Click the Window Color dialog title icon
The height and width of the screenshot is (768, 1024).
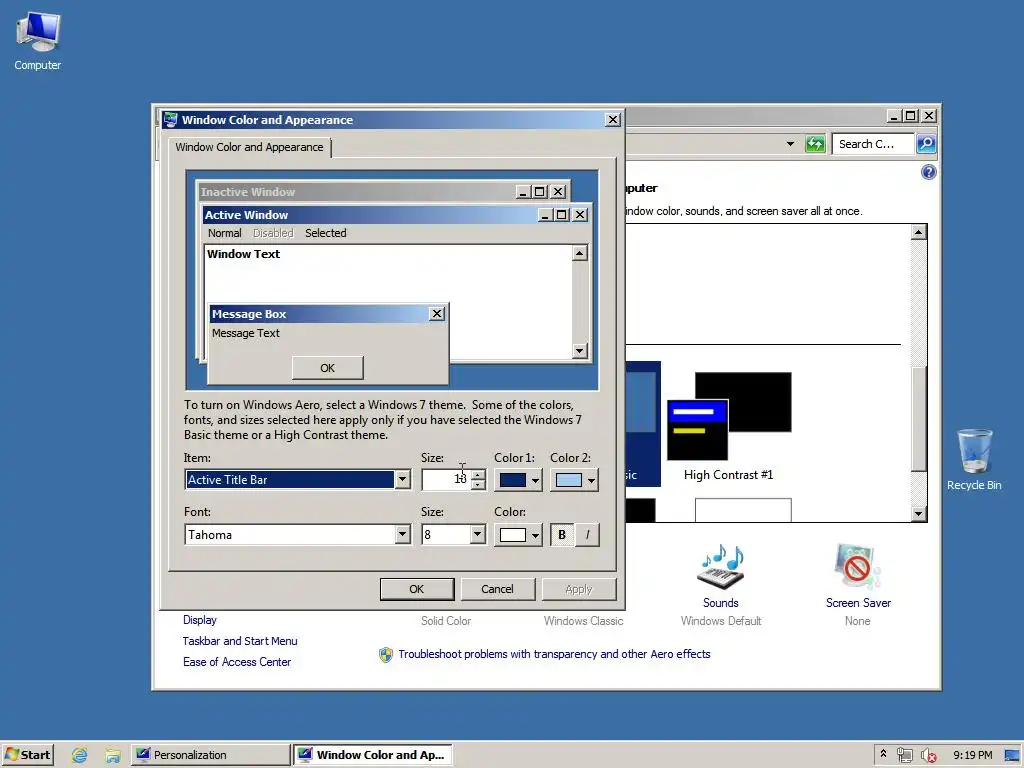170,120
